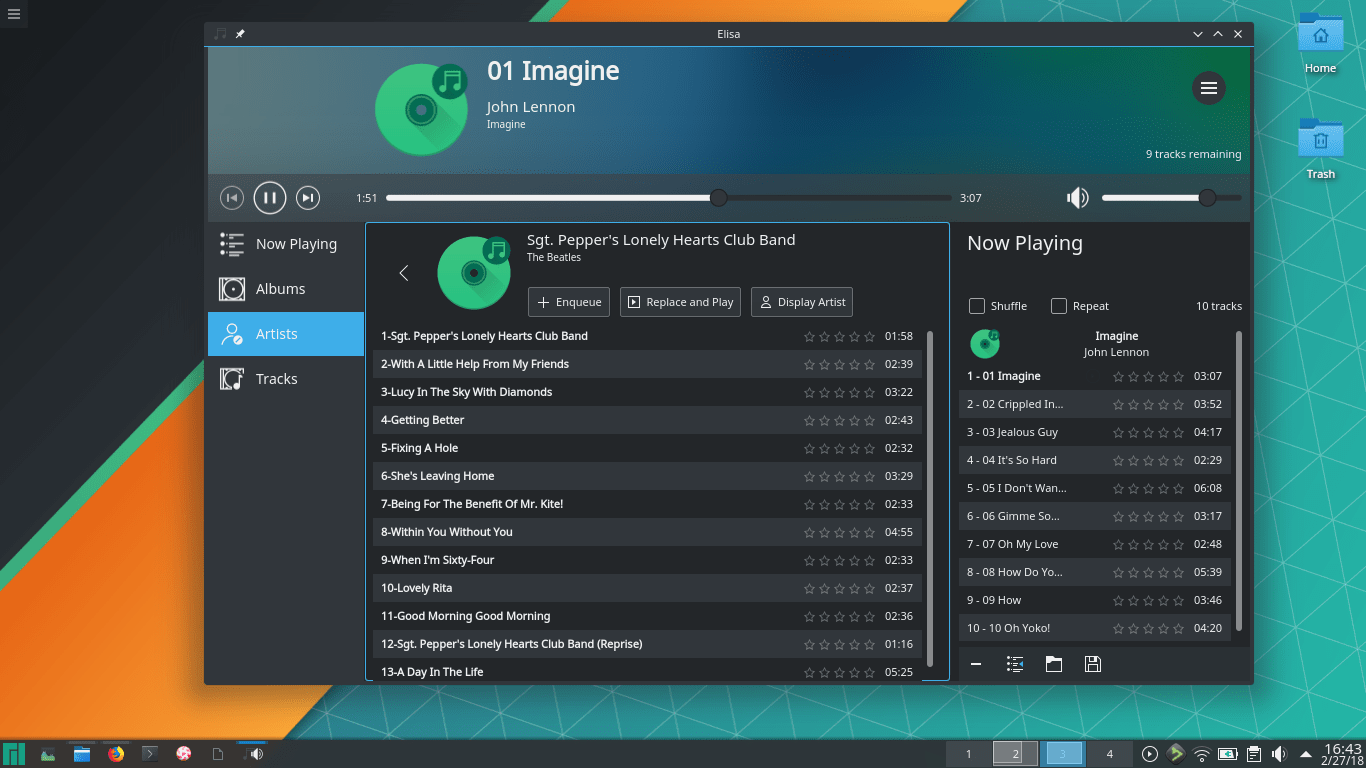Screen dimensions: 1366x768
Task: Skip to the next track
Action: click(x=308, y=198)
